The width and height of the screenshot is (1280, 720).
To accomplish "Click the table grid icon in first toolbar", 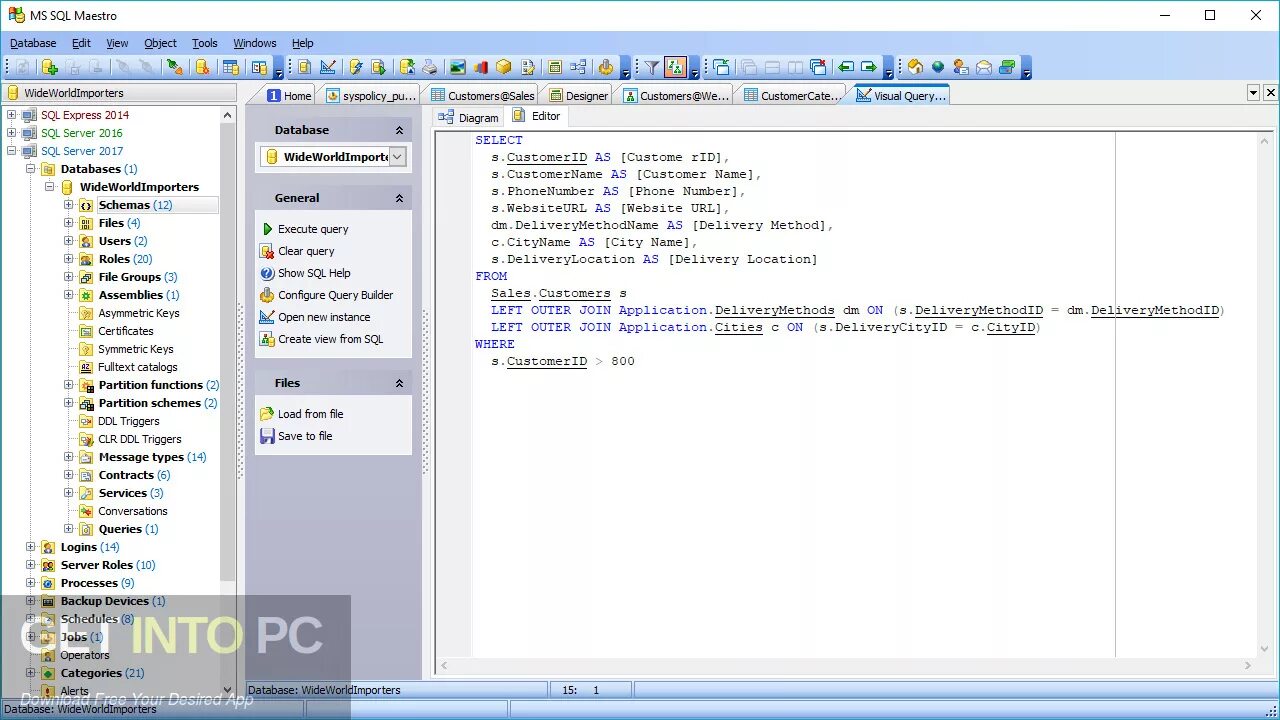I will (231, 67).
